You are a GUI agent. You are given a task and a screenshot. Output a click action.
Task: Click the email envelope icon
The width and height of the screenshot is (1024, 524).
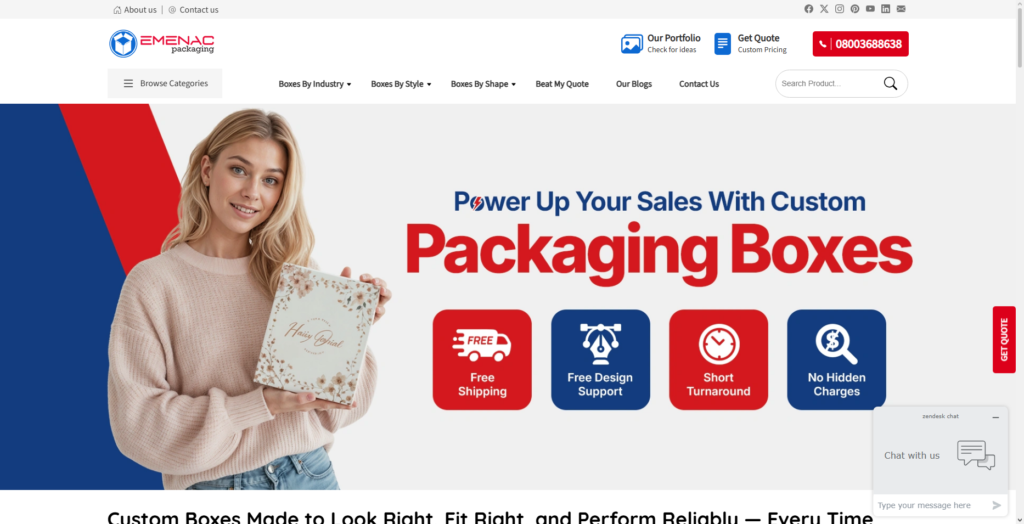901,9
